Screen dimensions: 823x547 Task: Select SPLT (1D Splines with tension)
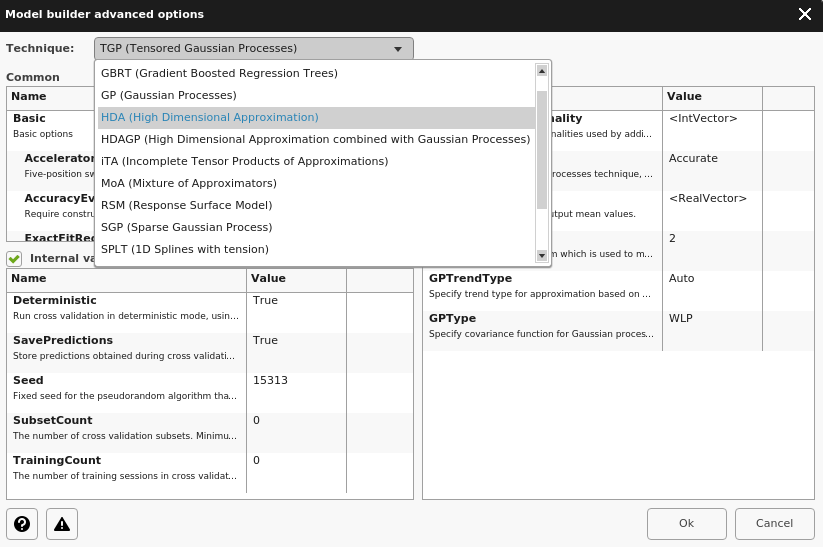(x=185, y=249)
